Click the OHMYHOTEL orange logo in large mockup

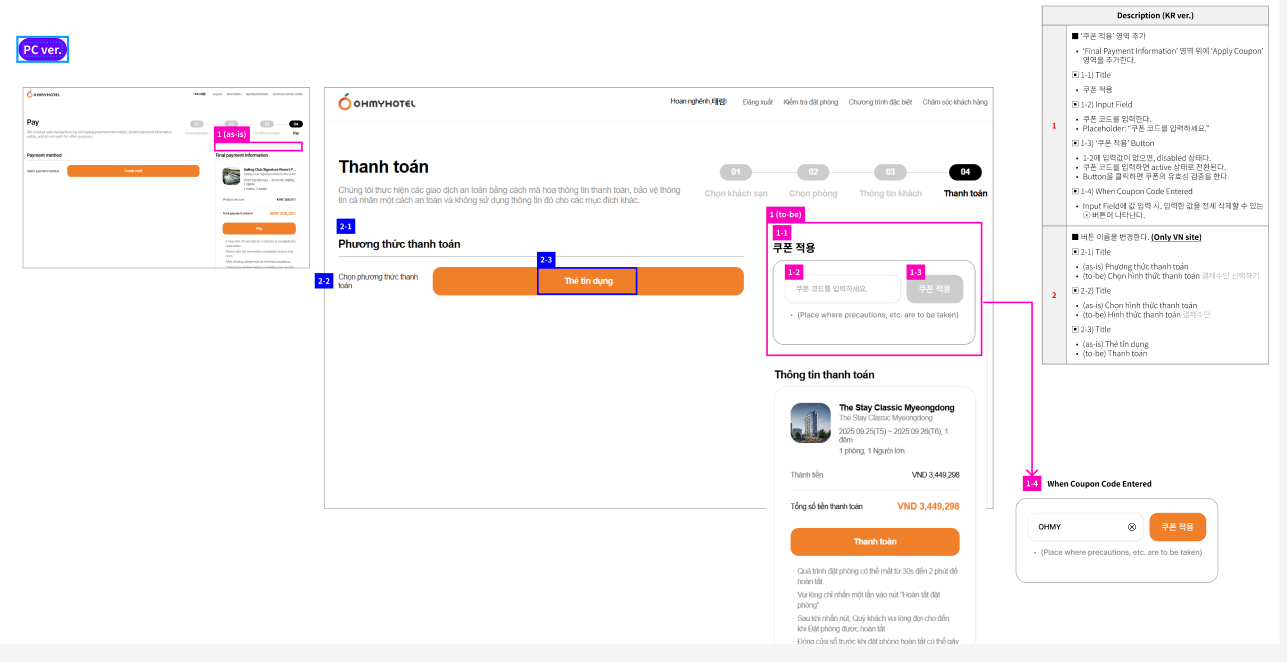click(x=377, y=102)
